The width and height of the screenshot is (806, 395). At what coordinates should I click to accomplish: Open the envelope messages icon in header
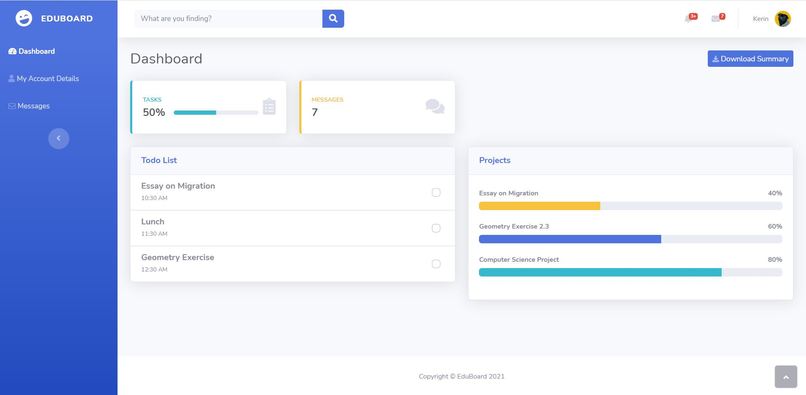pyautogui.click(x=718, y=19)
